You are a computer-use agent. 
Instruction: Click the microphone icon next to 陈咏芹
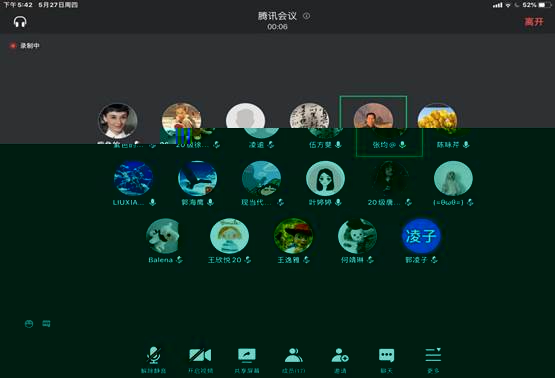tap(466, 144)
